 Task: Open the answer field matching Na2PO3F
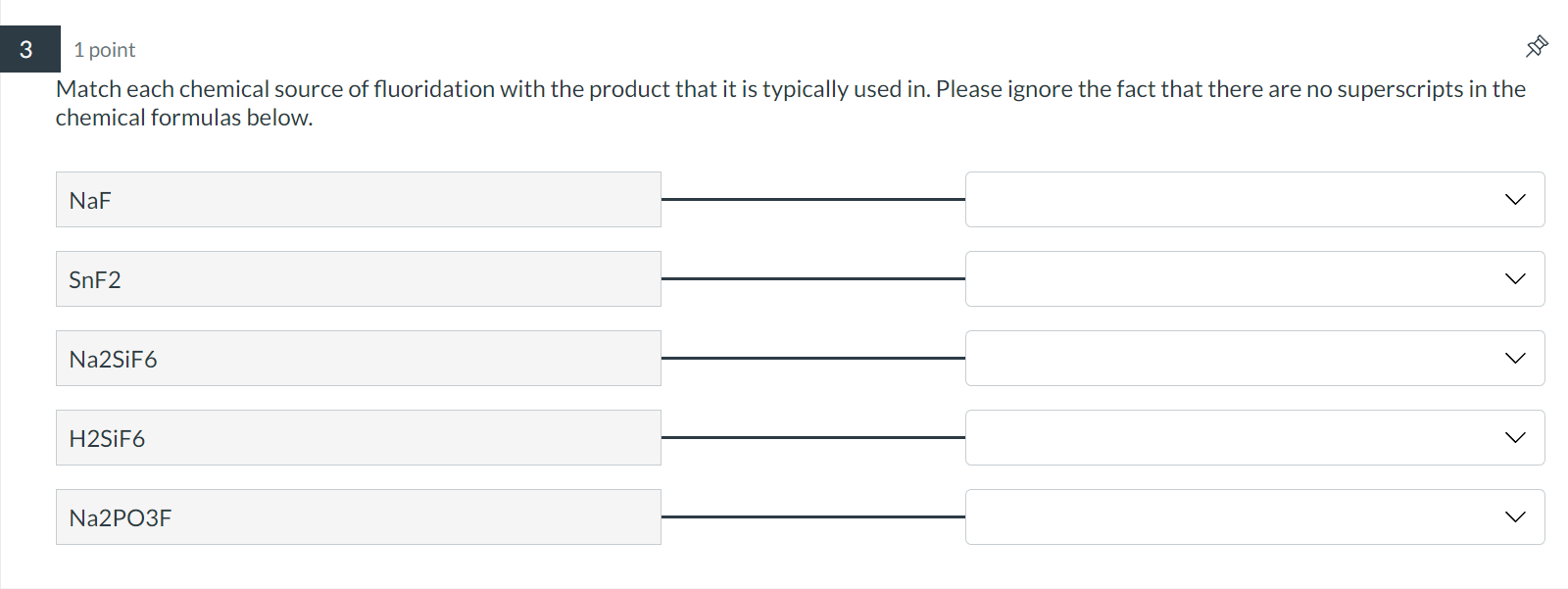[1235, 517]
